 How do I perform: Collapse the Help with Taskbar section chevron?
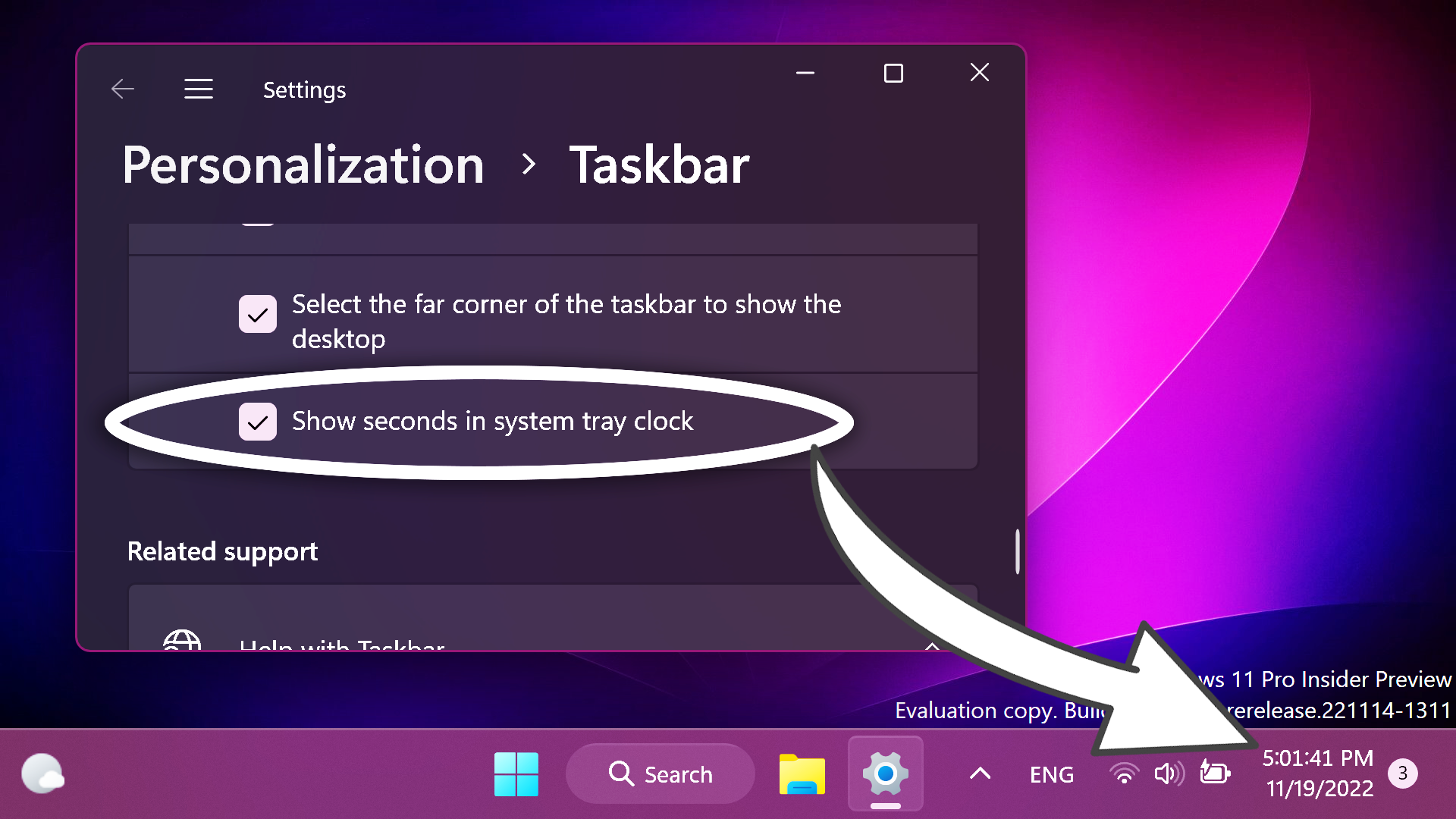coord(932,646)
